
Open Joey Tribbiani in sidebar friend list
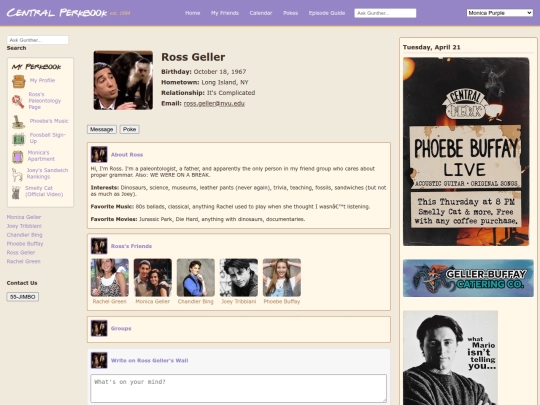point(24,226)
